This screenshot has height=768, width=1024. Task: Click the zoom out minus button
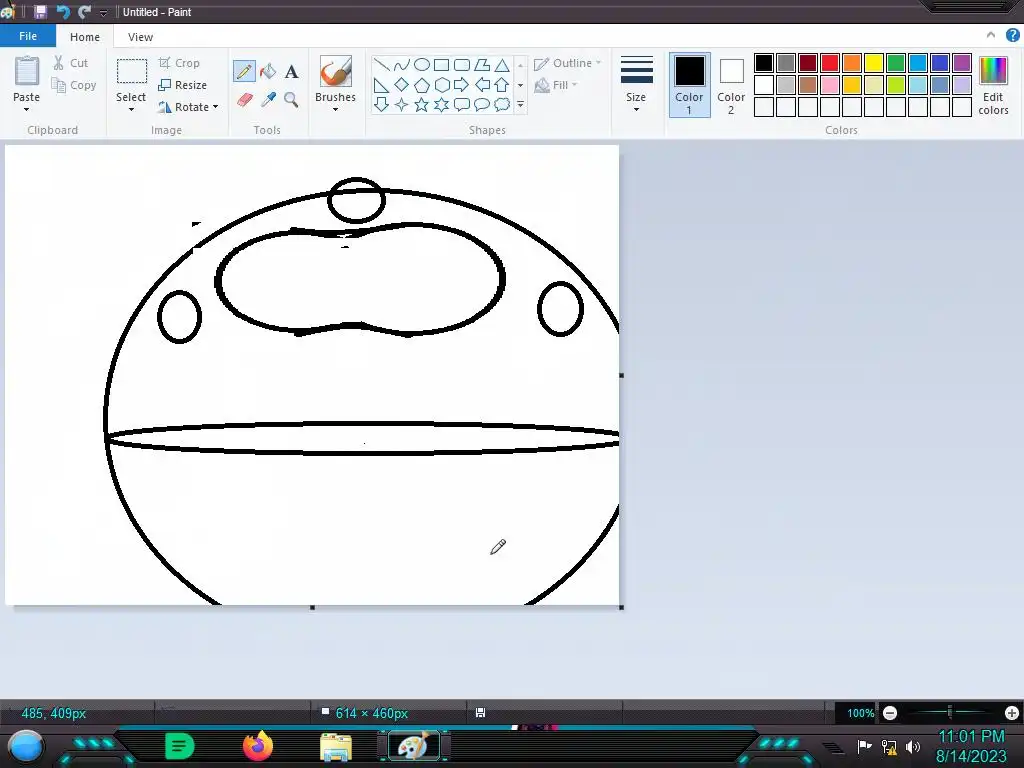click(890, 713)
